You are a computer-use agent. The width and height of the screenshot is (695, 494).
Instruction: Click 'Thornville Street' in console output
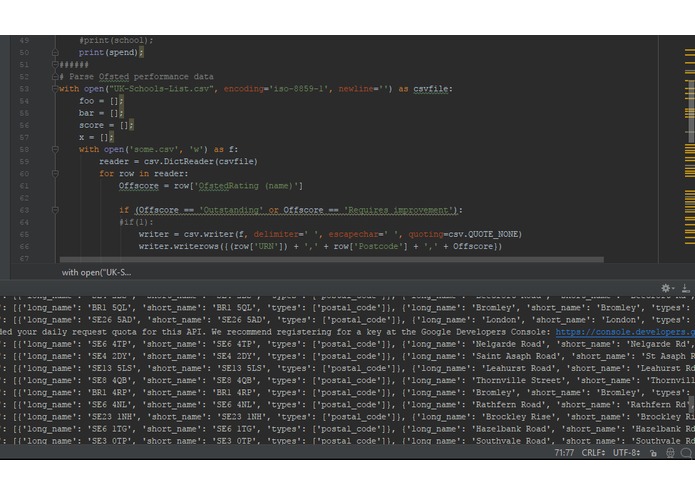(x=519, y=380)
